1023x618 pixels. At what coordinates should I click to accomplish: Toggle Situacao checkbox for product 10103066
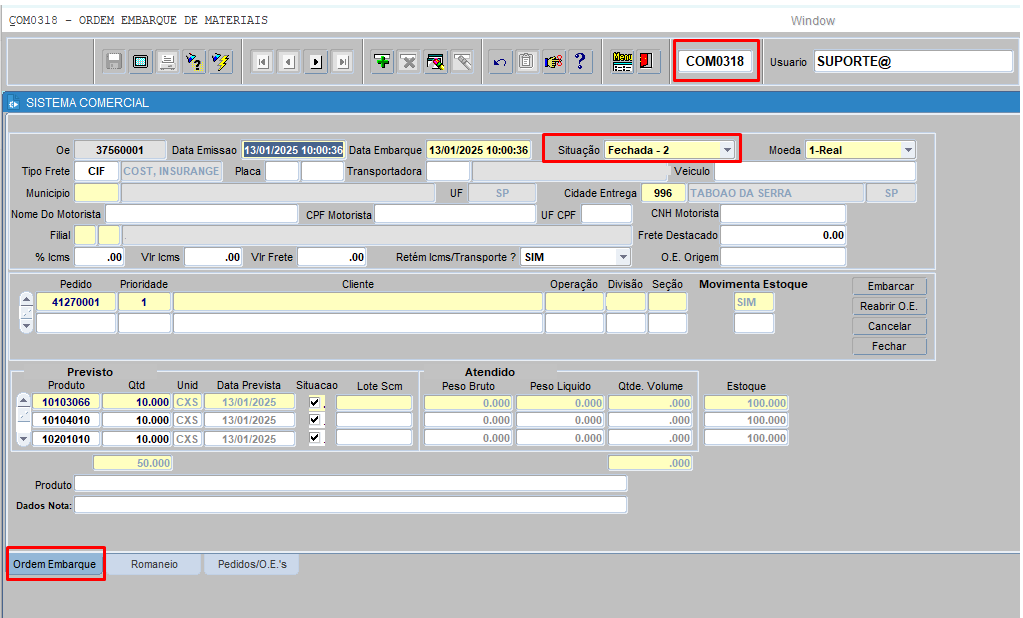click(x=315, y=402)
